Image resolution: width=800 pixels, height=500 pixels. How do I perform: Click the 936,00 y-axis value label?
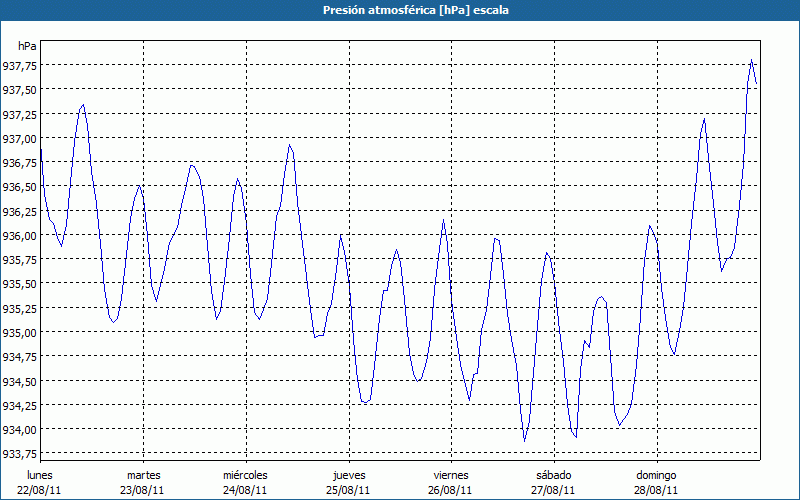(20, 236)
